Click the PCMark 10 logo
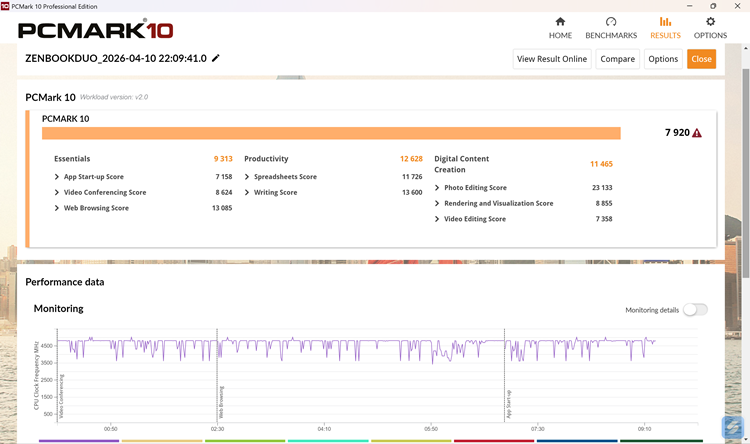 pos(96,30)
